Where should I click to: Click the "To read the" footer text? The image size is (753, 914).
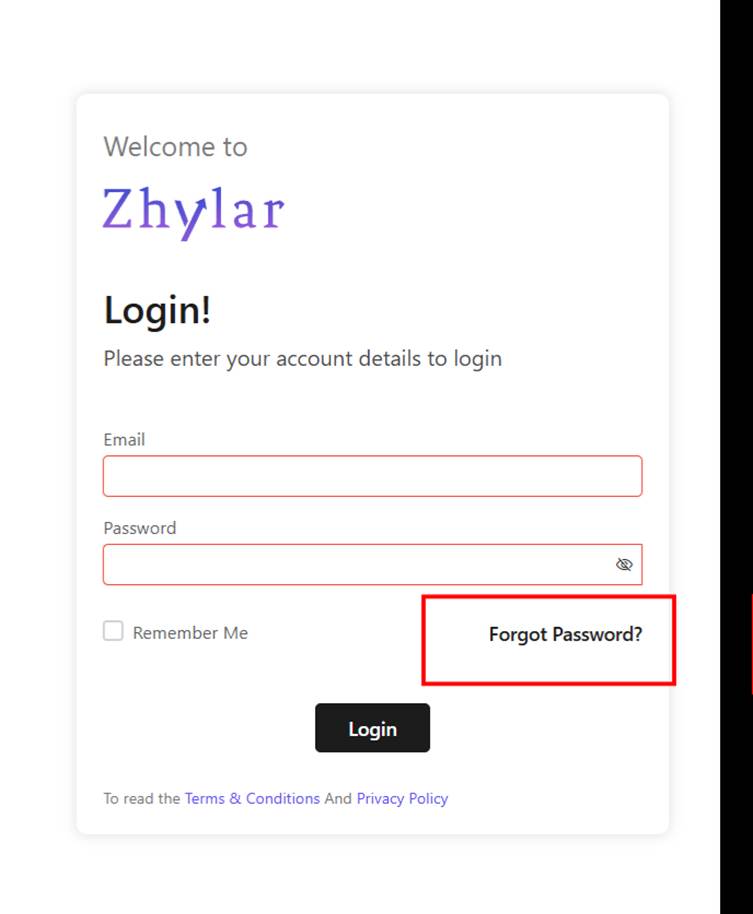(x=142, y=799)
